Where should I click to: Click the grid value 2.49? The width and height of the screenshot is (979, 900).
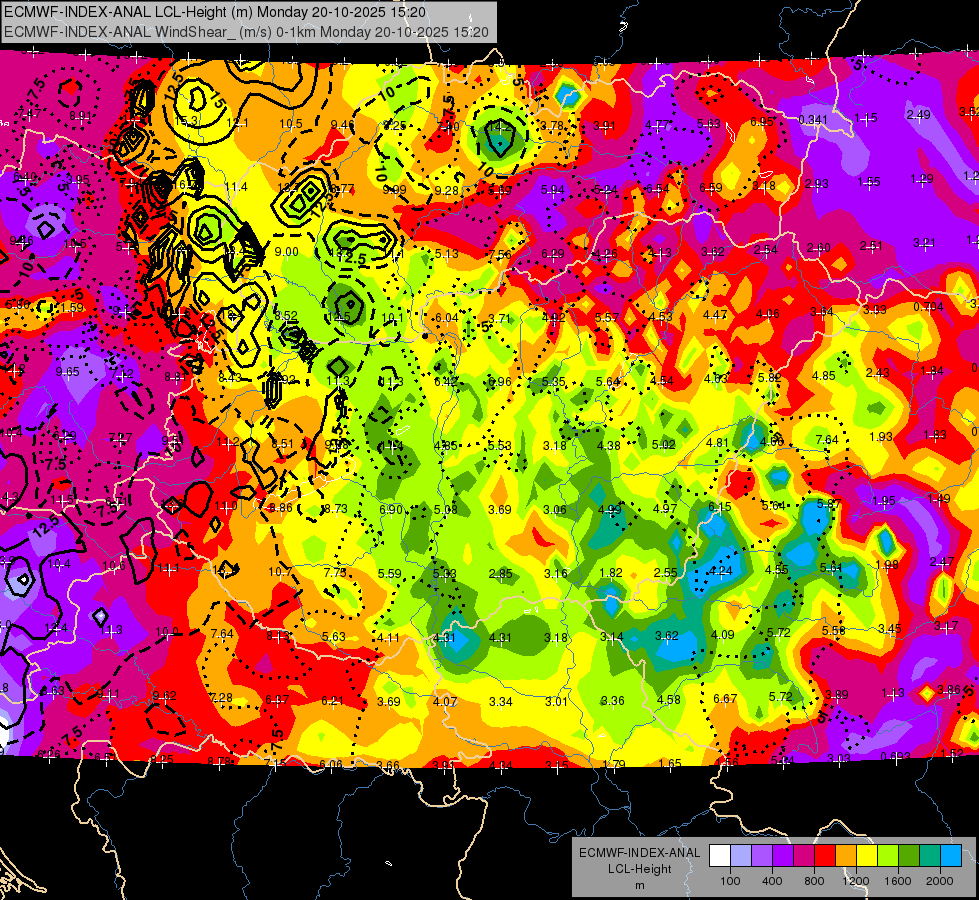pyautogui.click(x=918, y=114)
